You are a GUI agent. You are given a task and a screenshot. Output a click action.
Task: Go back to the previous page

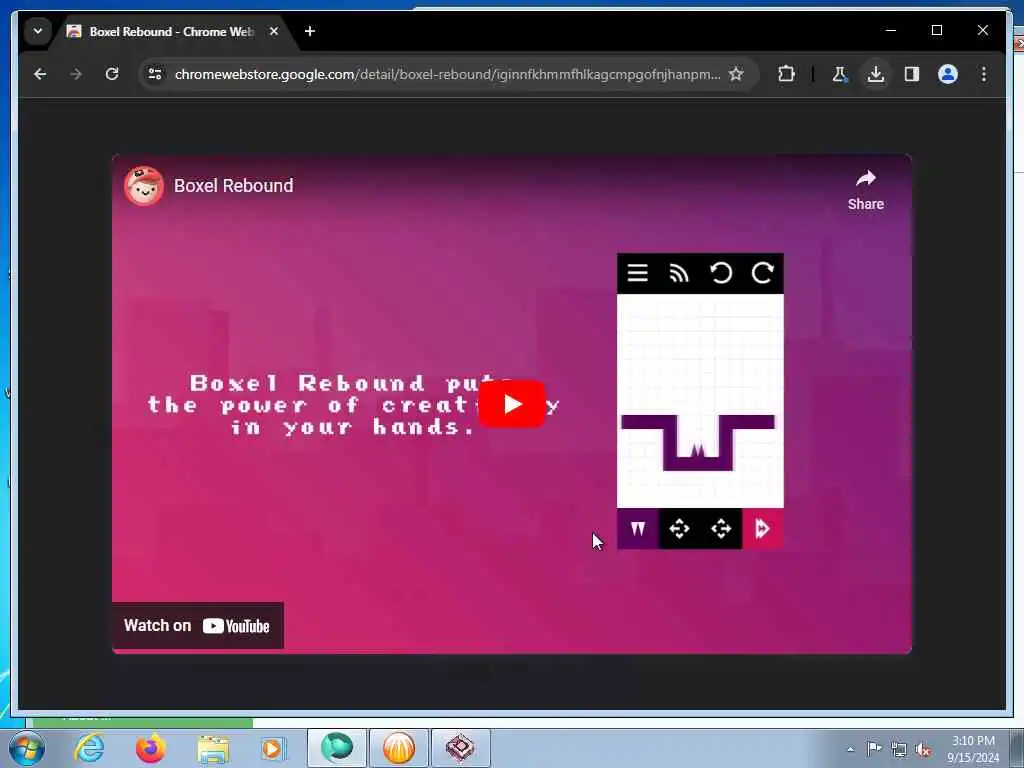(x=40, y=74)
